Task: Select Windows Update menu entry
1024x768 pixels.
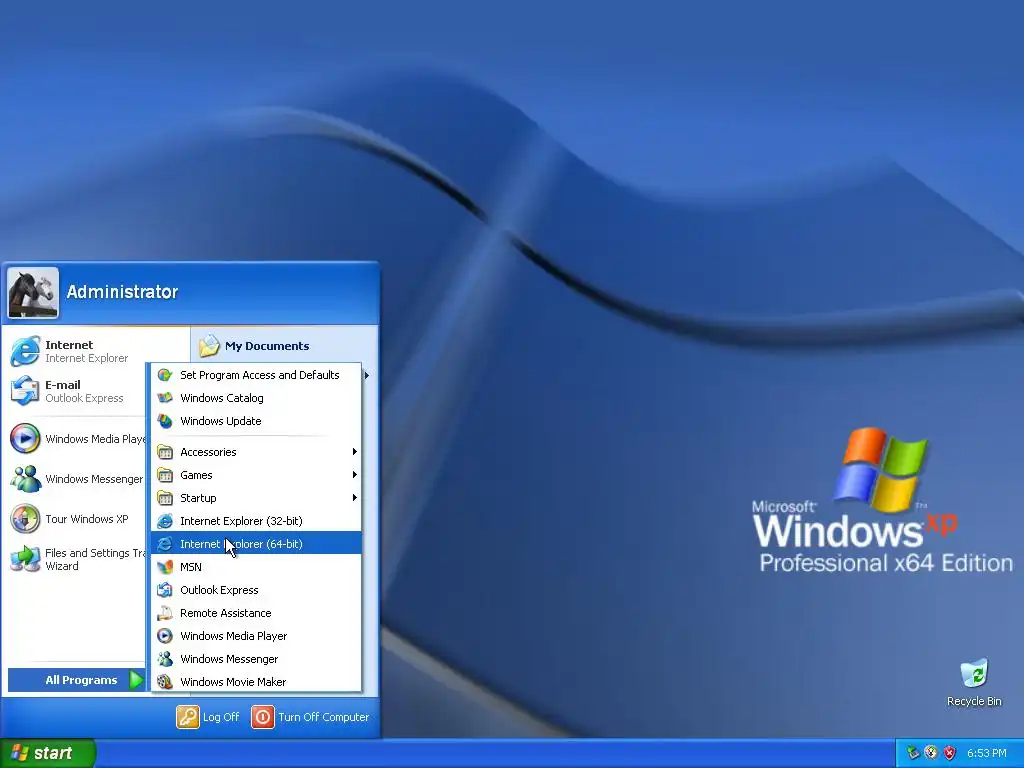Action: (x=256, y=421)
